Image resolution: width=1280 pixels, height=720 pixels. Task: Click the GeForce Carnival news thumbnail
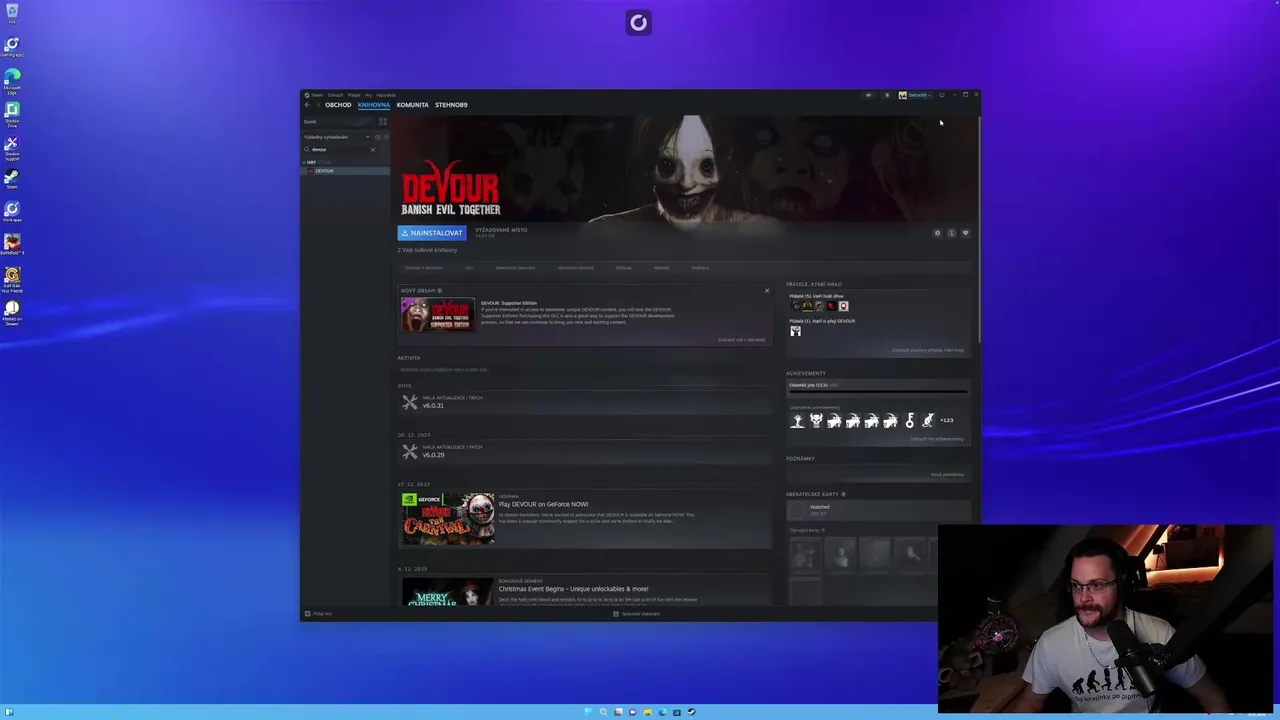[448, 518]
